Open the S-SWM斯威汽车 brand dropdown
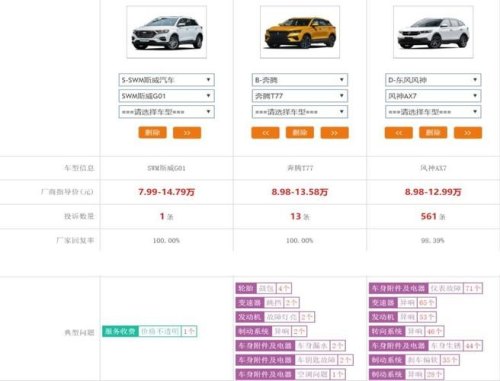Screen dimensions: 500x381 (166, 80)
